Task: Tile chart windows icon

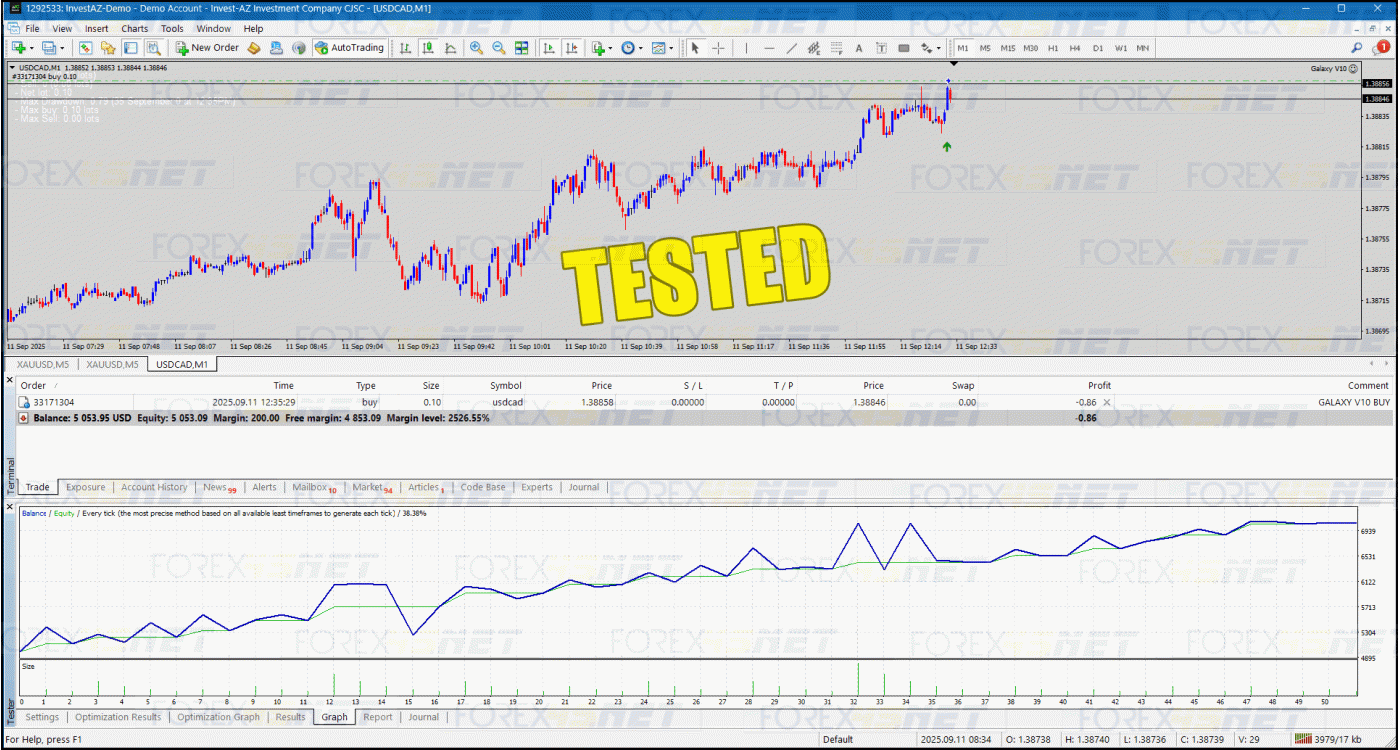Action: 523,47
